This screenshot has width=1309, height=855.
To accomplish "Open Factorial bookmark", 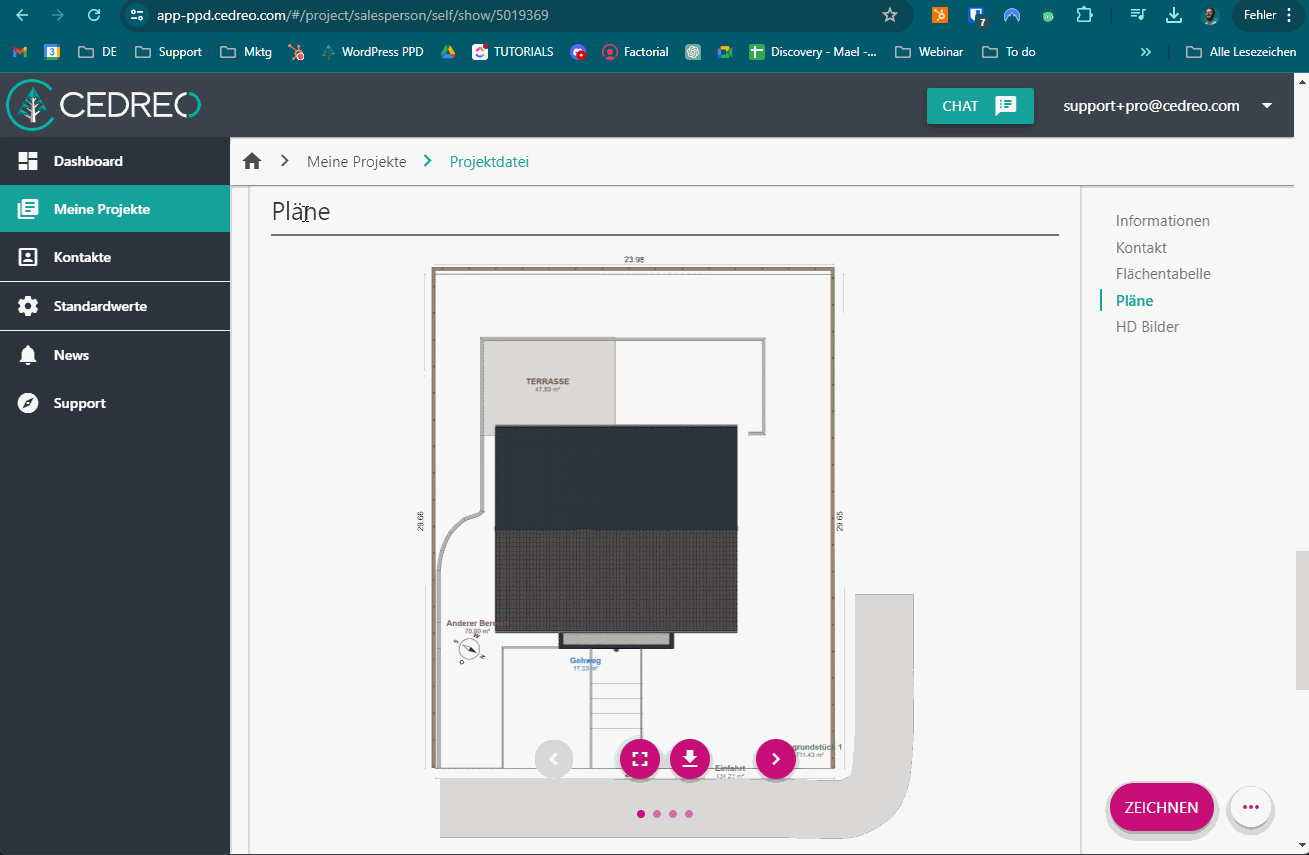I will [x=635, y=52].
